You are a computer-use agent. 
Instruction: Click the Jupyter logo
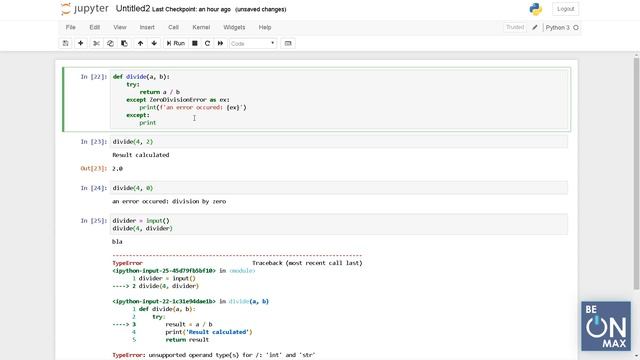85,9
